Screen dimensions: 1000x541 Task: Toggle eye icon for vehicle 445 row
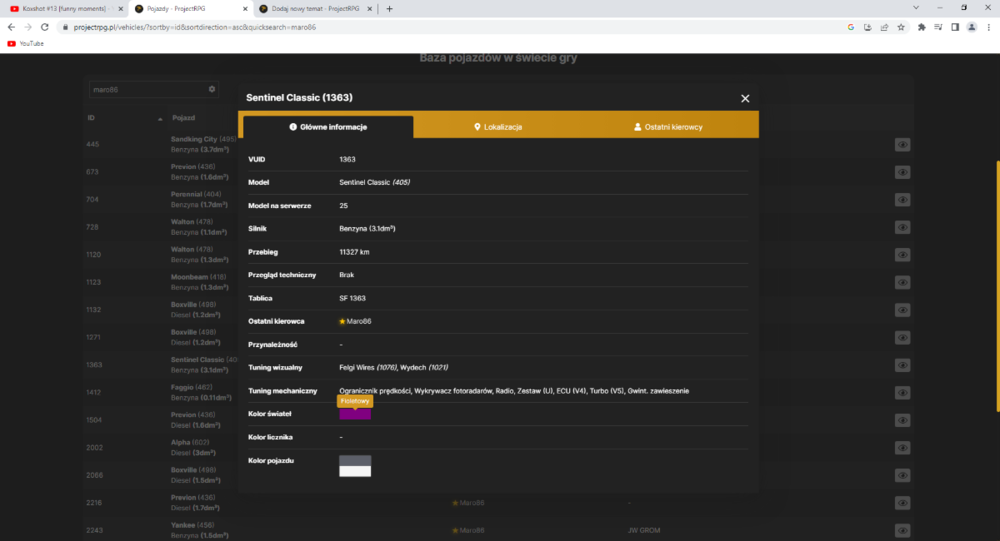point(902,145)
